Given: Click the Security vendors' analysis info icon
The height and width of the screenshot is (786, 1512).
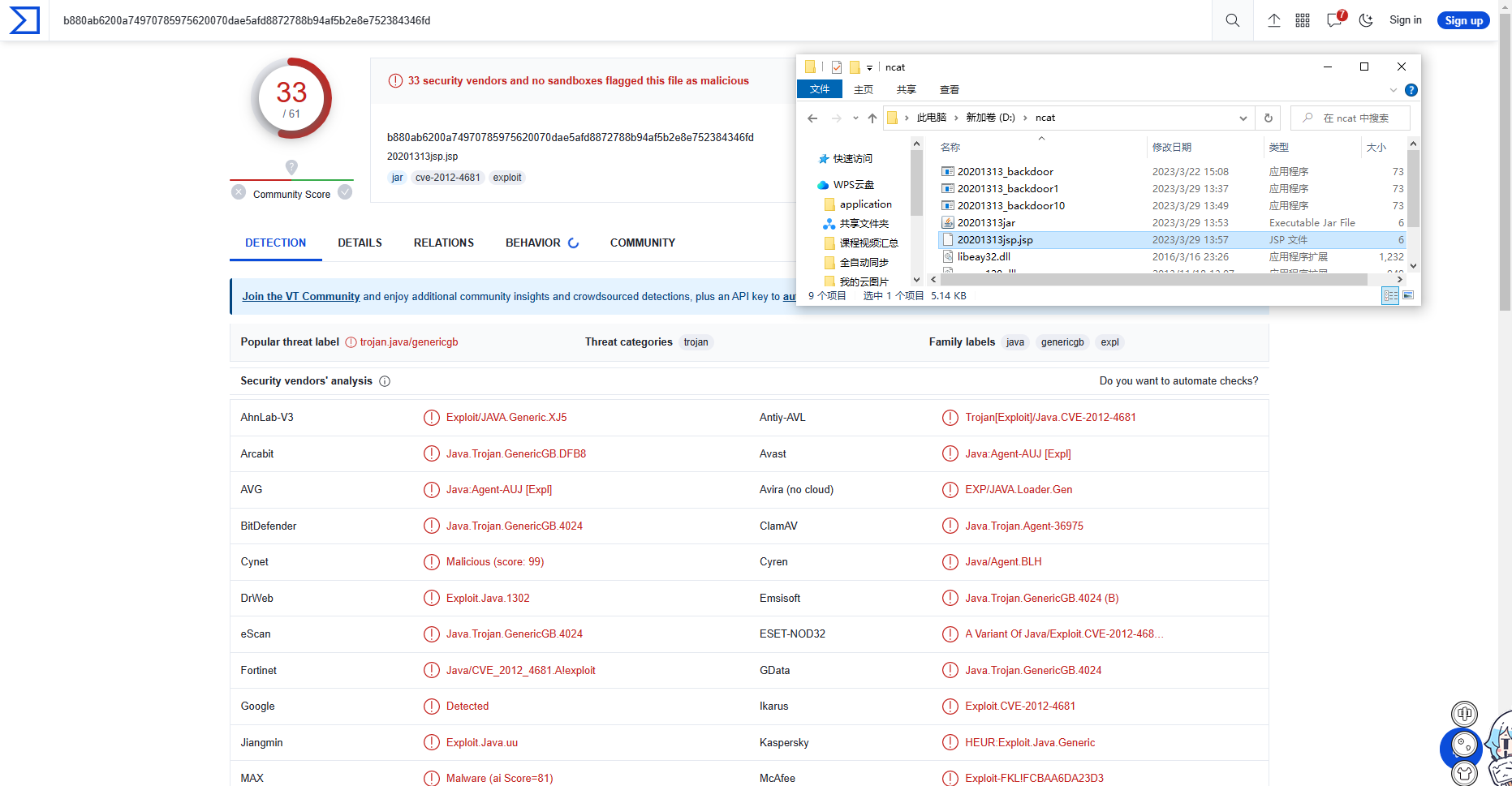Looking at the screenshot, I should pyautogui.click(x=385, y=381).
